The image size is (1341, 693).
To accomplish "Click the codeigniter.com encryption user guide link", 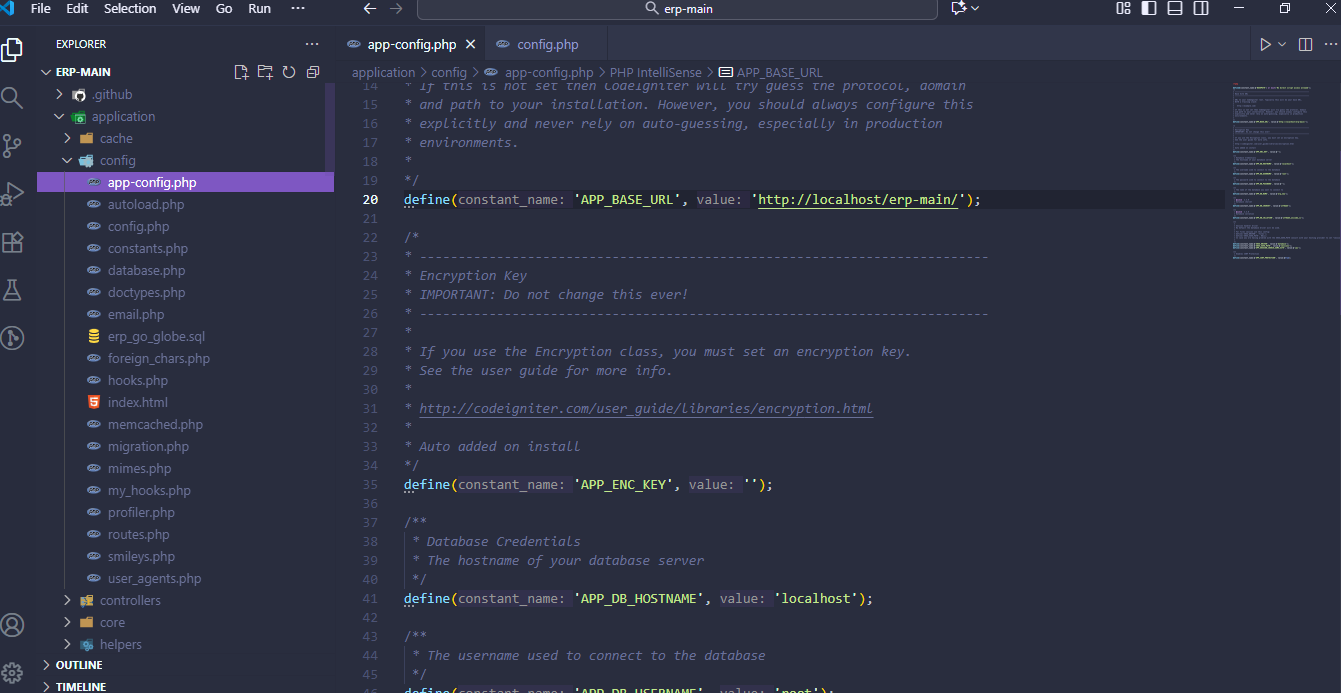I will pyautogui.click(x=645, y=408).
